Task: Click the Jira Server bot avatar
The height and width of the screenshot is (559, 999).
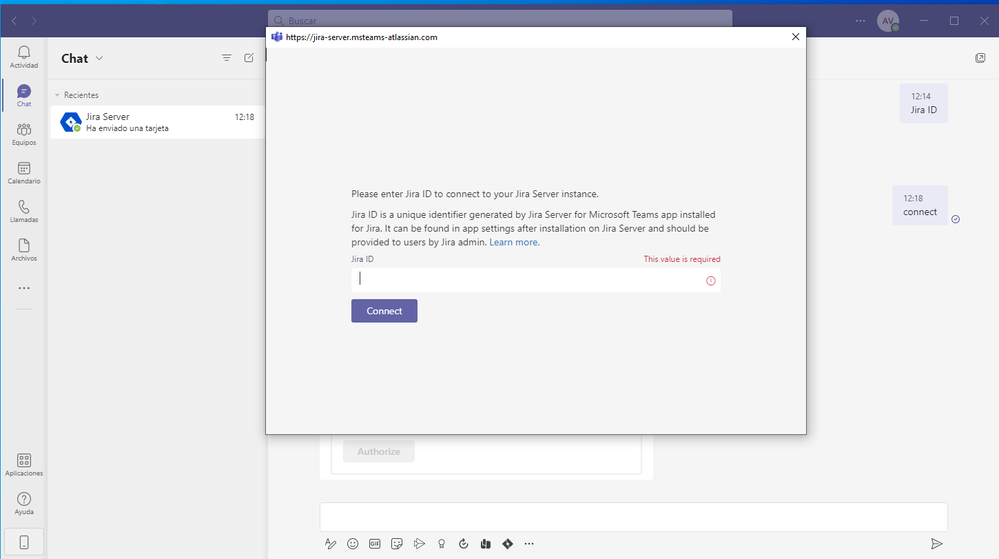Action: click(x=71, y=122)
